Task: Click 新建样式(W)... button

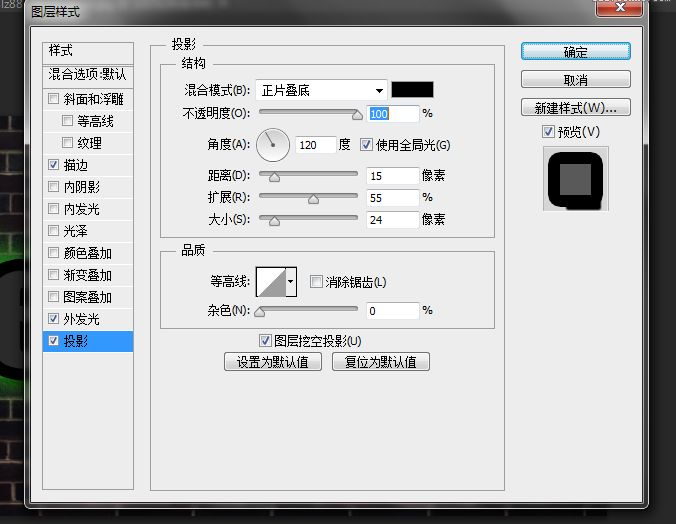Action: pos(576,107)
